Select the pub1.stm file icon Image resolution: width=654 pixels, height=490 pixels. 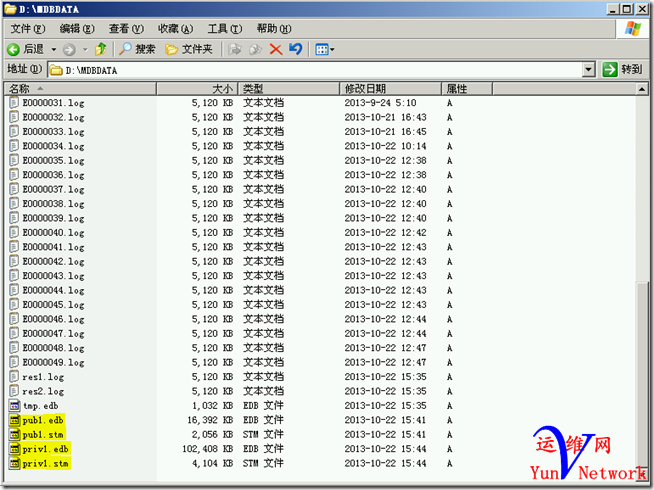click(15, 435)
